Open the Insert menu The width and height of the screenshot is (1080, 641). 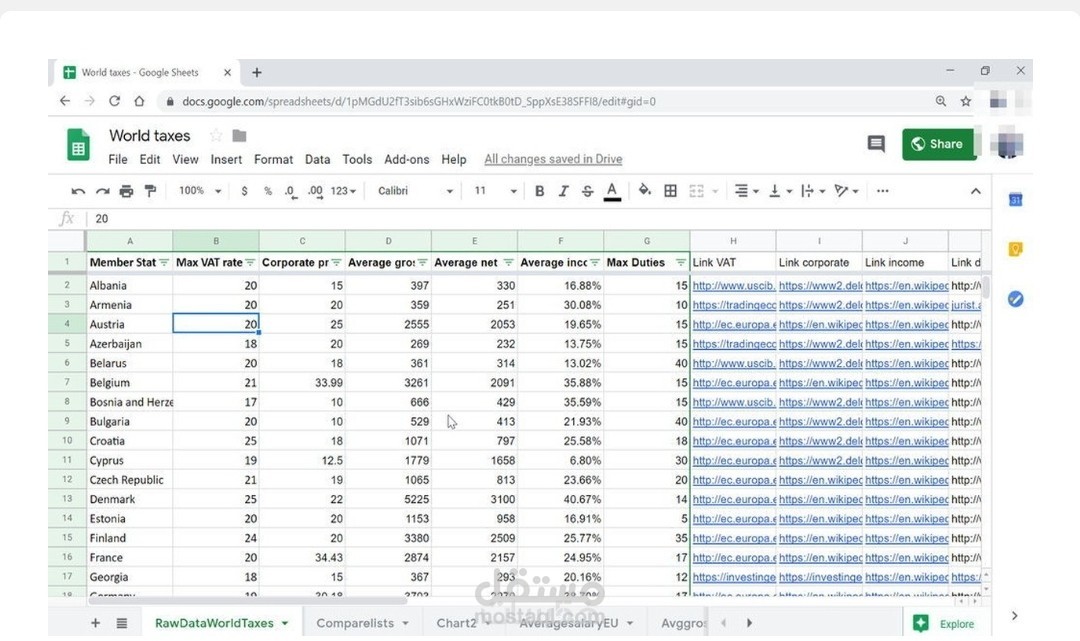[x=226, y=159]
